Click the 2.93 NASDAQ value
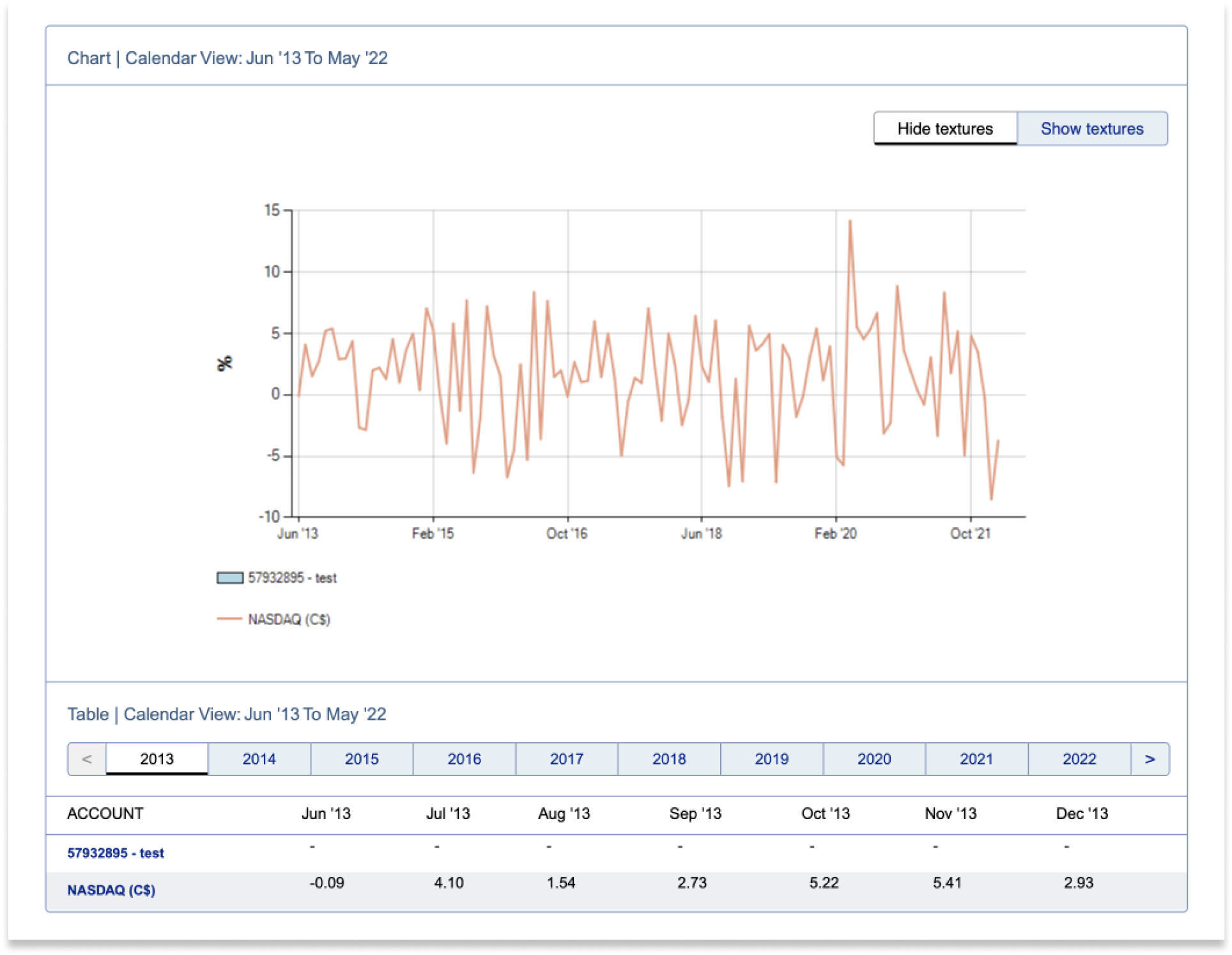 click(1079, 883)
